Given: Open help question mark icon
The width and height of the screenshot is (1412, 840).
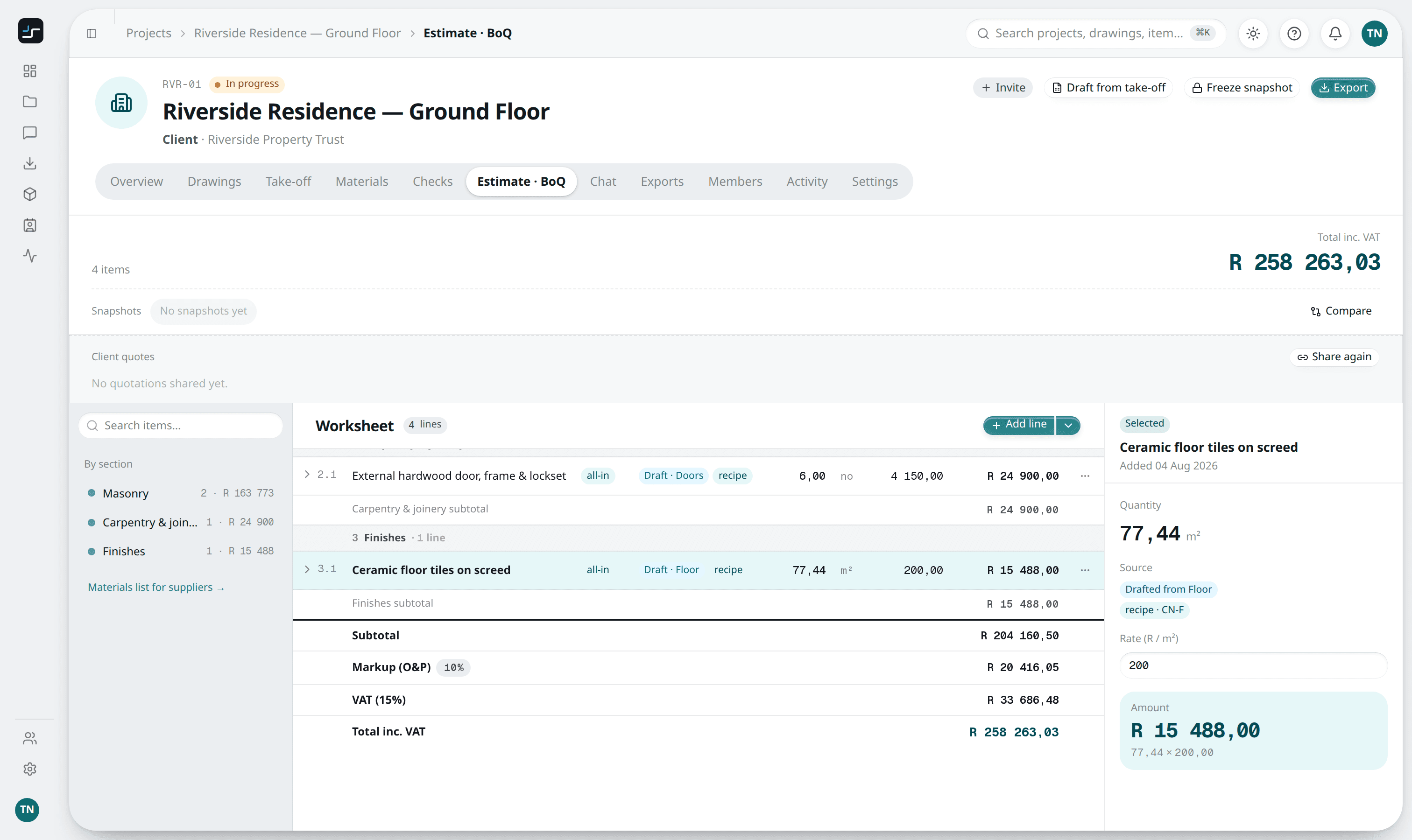Looking at the screenshot, I should pyautogui.click(x=1294, y=34).
